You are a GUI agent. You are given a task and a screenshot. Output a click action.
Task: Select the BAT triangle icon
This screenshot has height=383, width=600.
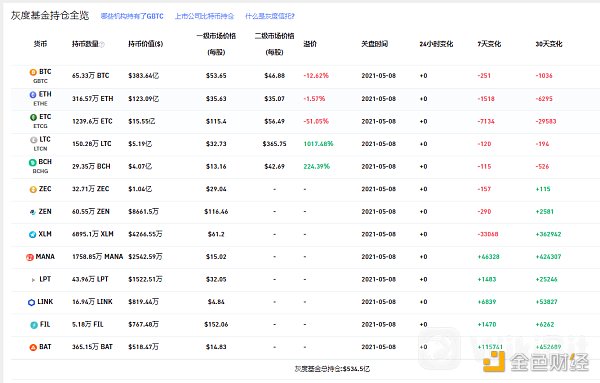point(33,347)
